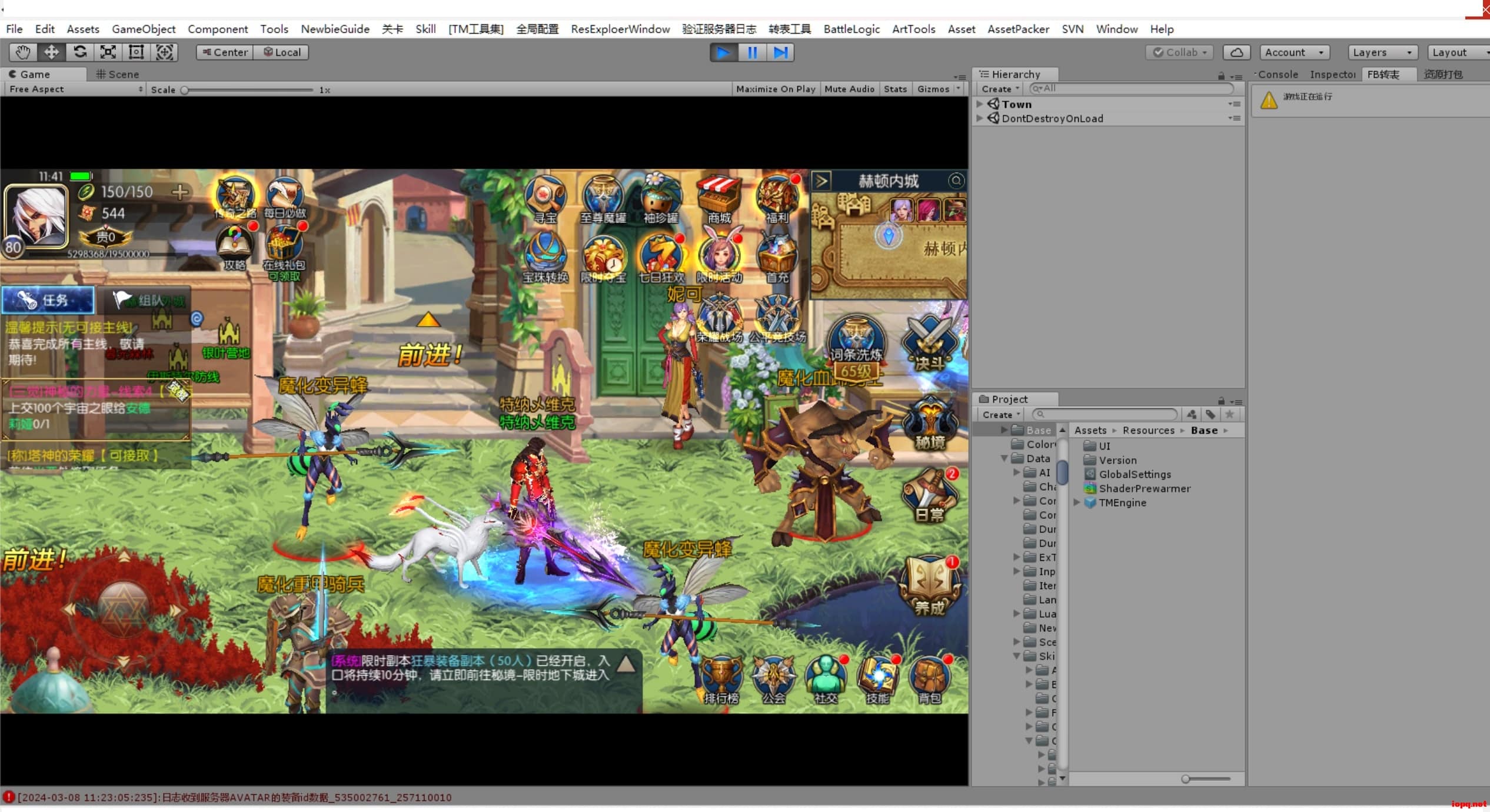Switch to the Inspector tab
The image size is (1490, 812).
coord(1332,74)
